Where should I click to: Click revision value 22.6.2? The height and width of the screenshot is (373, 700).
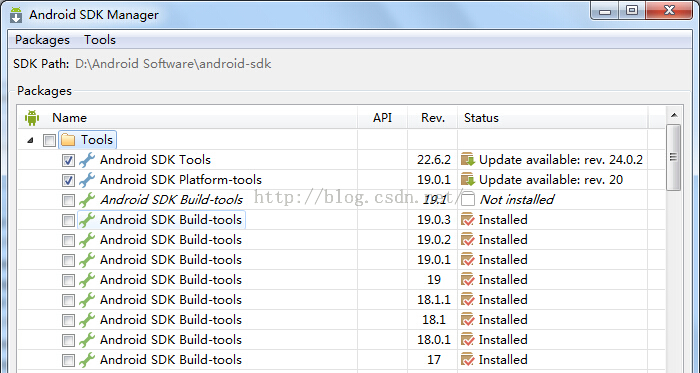[433, 160]
